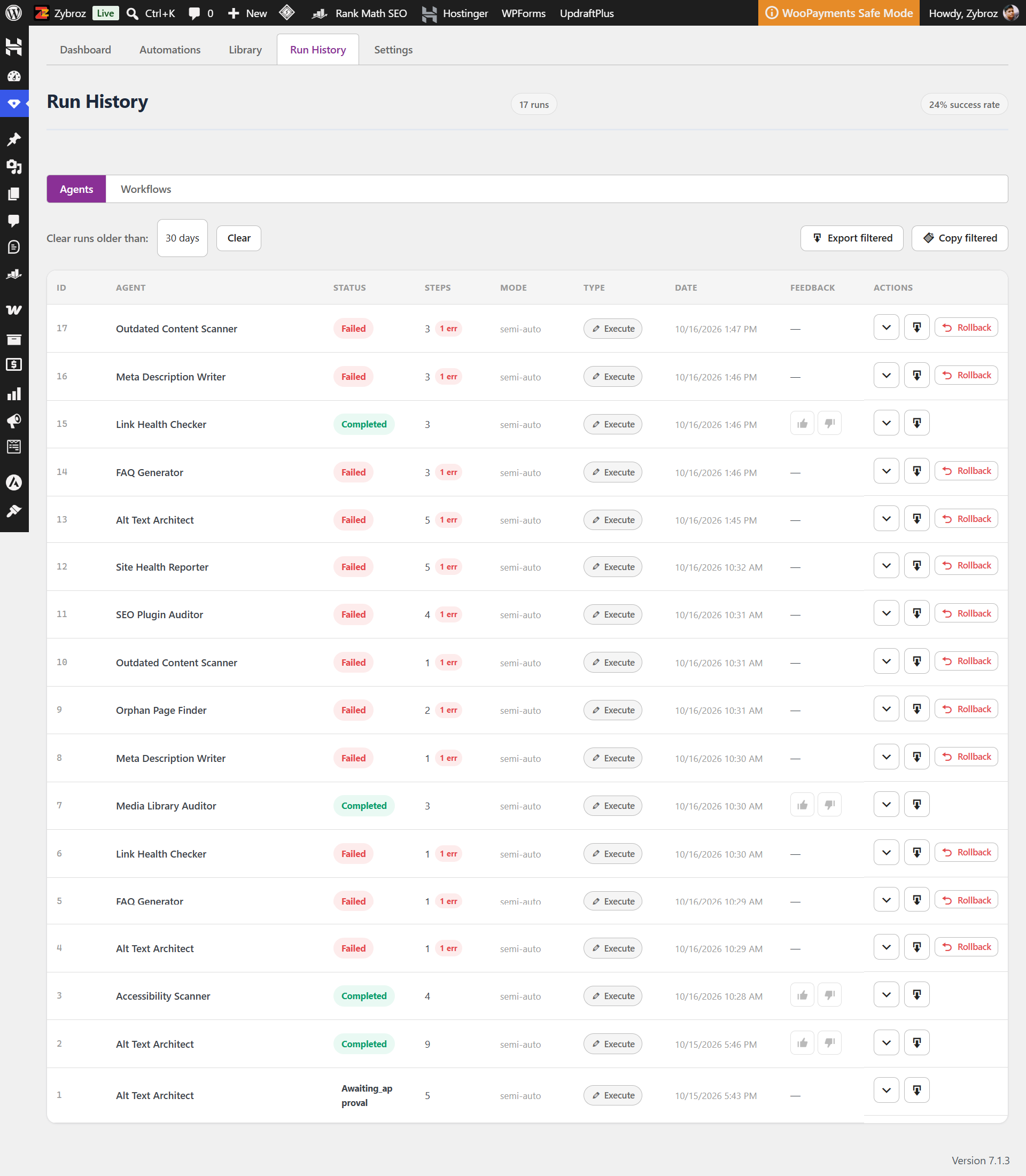Screen dimensions: 1026x1176
Task: Give thumbs down to run 15
Action: (x=829, y=424)
